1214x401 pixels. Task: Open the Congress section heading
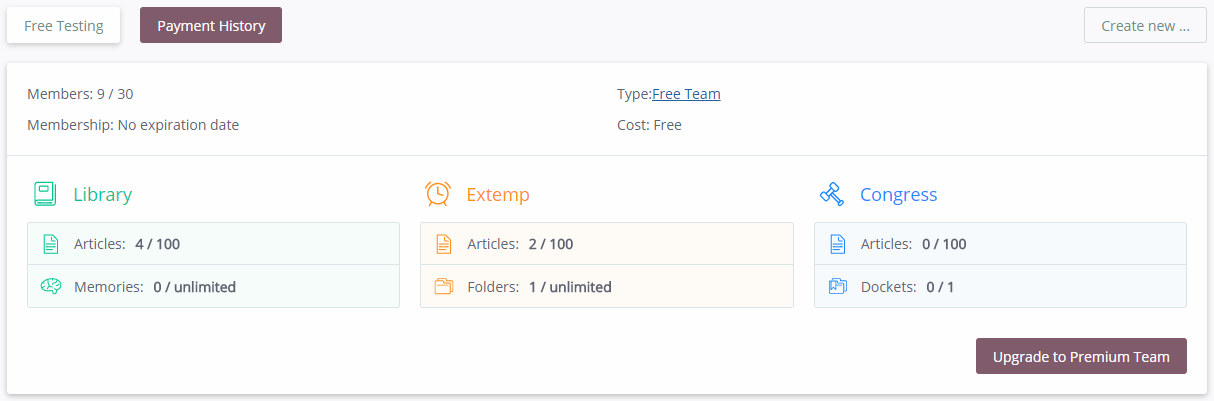(899, 195)
